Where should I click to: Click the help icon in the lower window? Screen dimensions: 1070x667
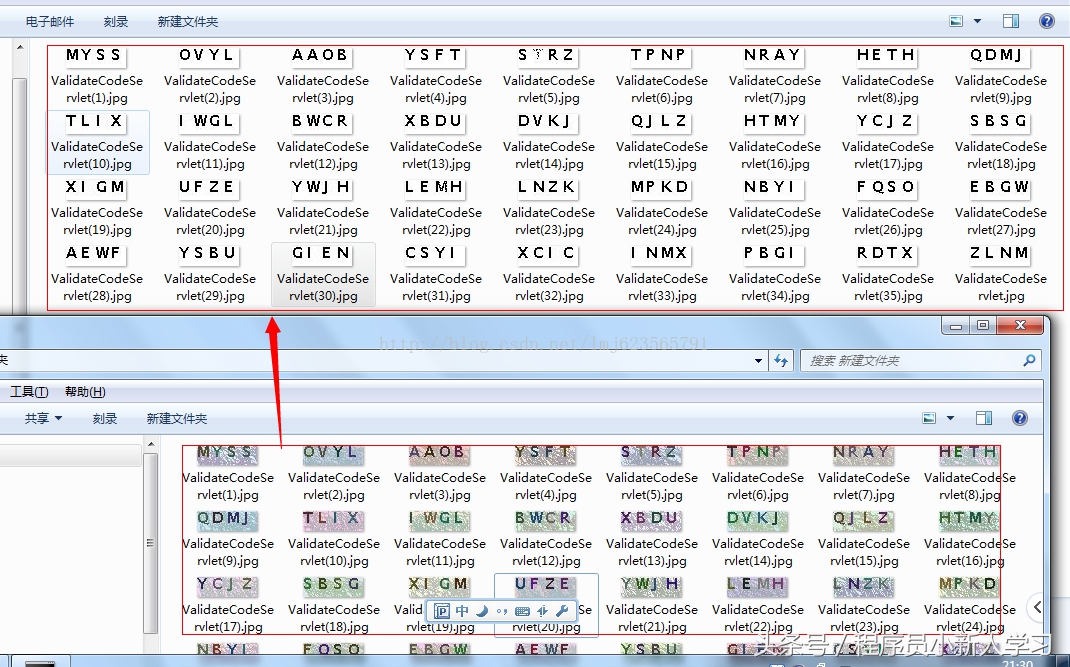point(1020,418)
